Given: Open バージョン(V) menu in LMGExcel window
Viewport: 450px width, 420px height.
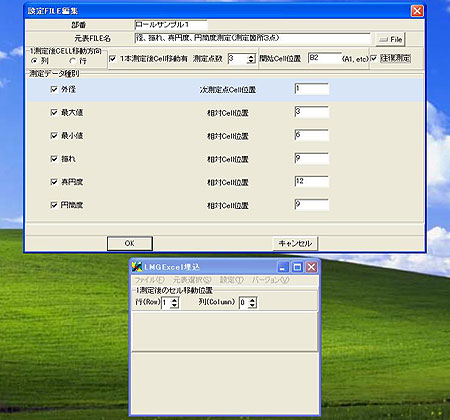Looking at the screenshot, I should coord(270,280).
